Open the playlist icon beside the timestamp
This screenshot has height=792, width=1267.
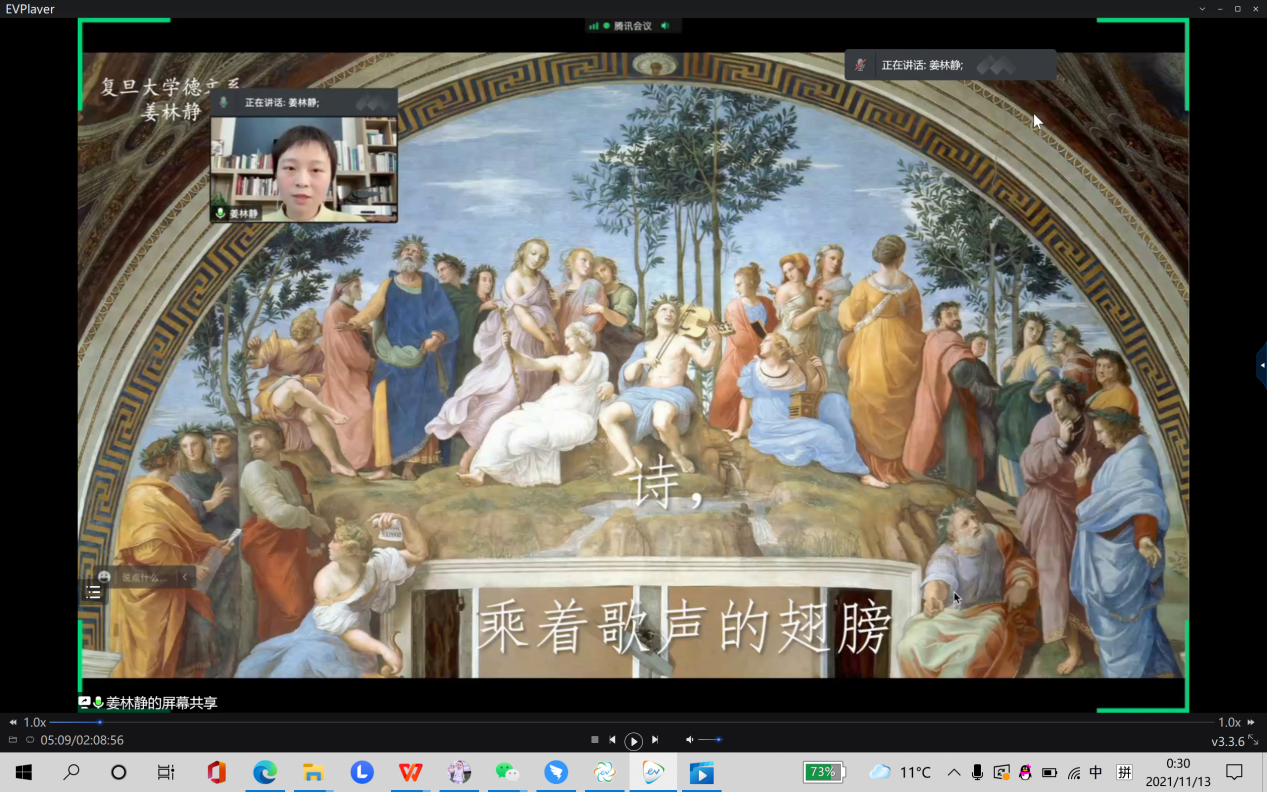[13, 740]
